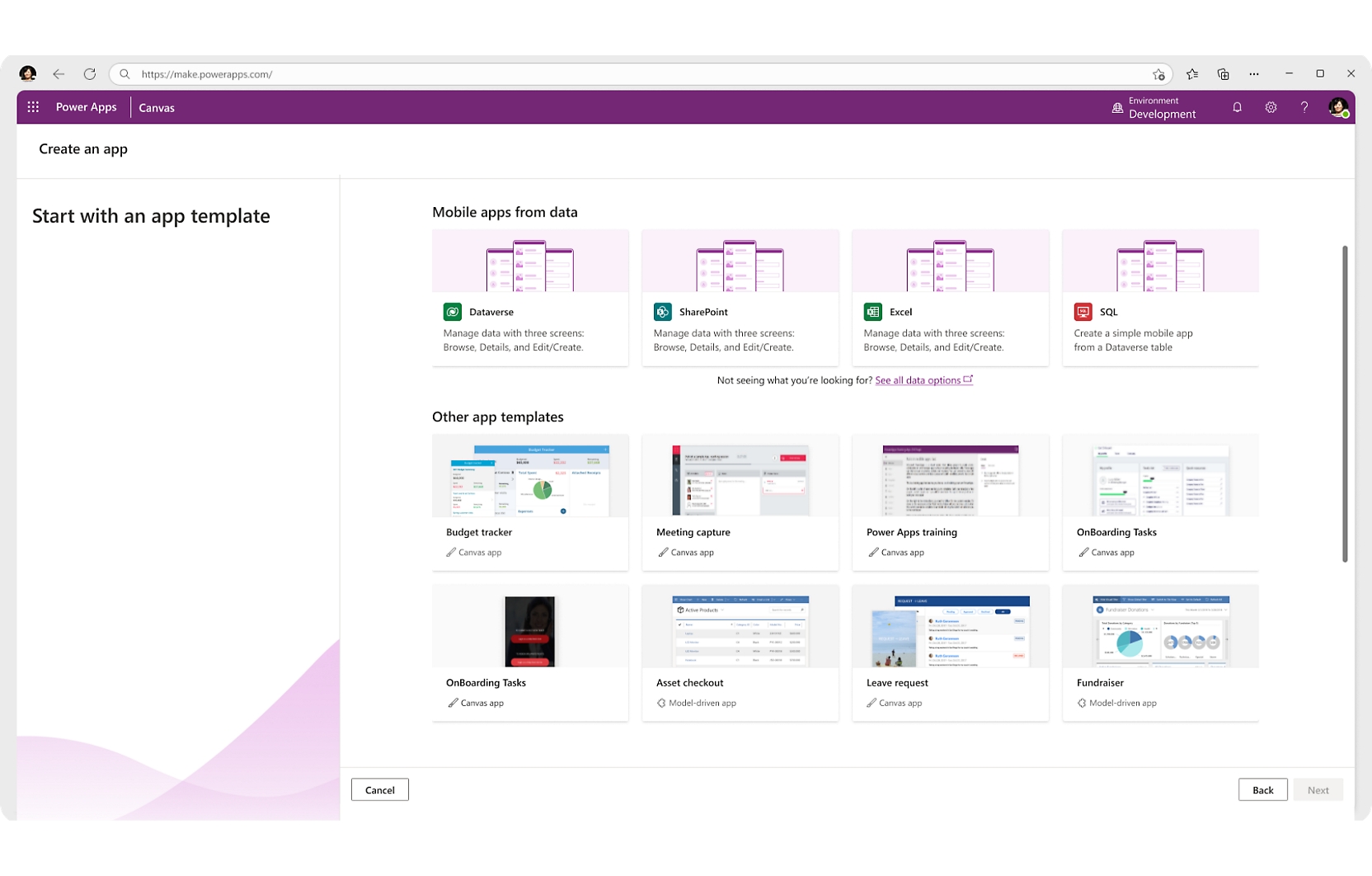Click 'Other app templates' heading
Viewport: 1372px width, 876px height.
click(x=498, y=417)
